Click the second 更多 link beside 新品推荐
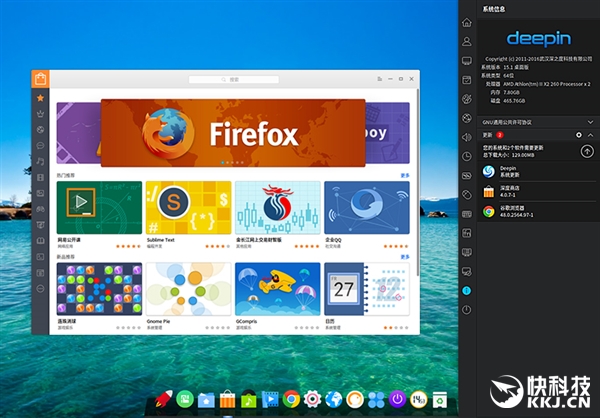 [x=405, y=257]
